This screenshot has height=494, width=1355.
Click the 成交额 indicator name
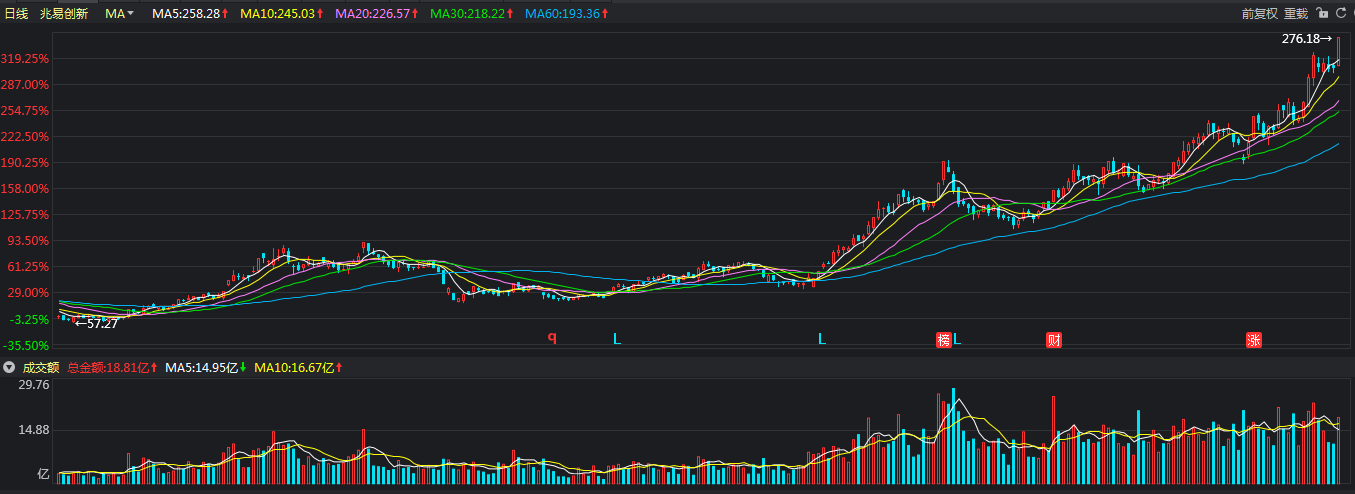(x=42, y=368)
